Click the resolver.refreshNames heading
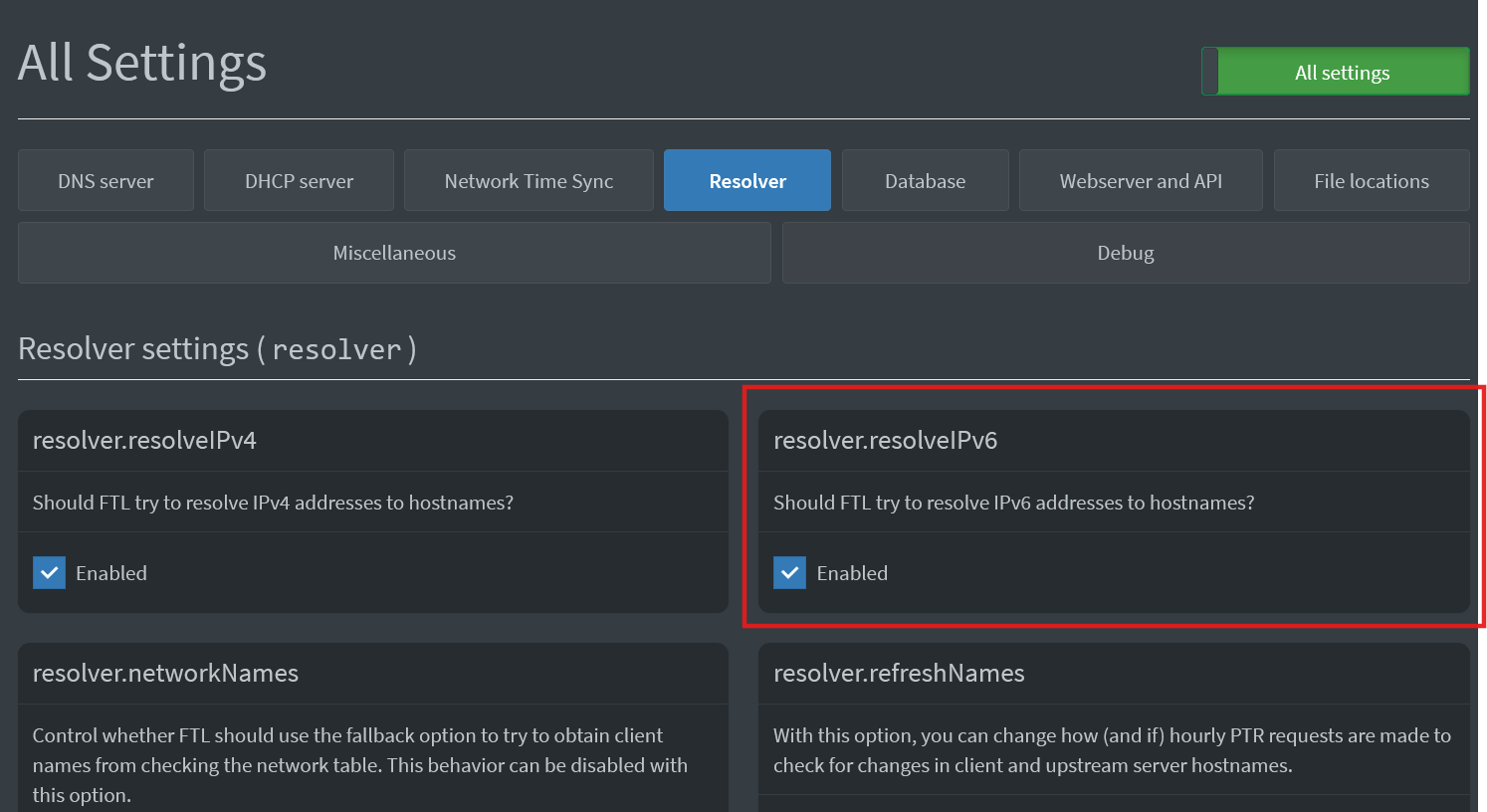This screenshot has height=812, width=1487. (899, 674)
